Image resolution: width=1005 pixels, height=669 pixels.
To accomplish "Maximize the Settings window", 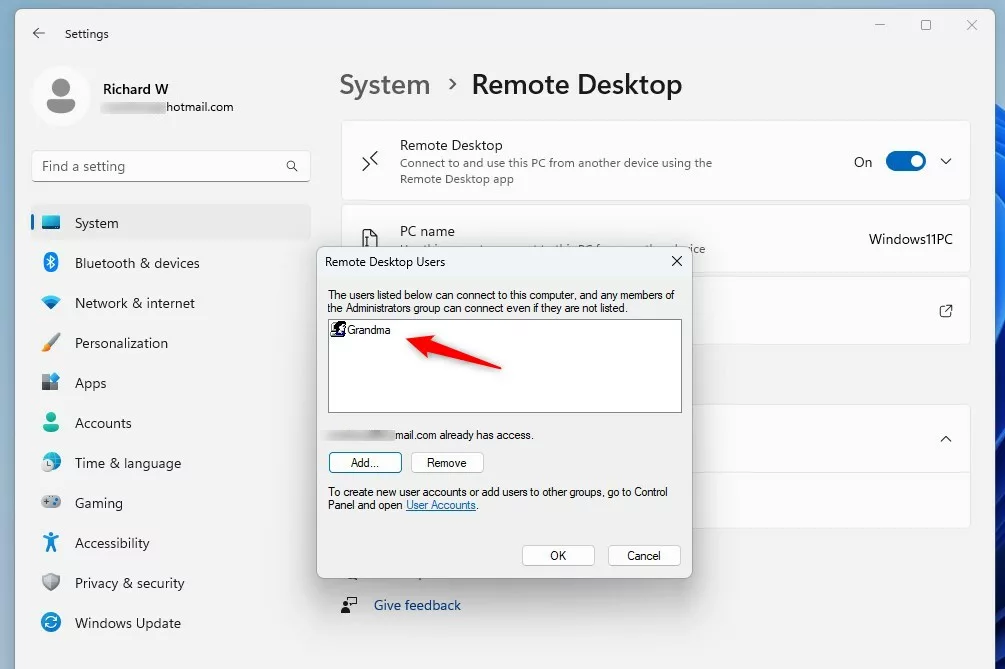I will (x=926, y=25).
